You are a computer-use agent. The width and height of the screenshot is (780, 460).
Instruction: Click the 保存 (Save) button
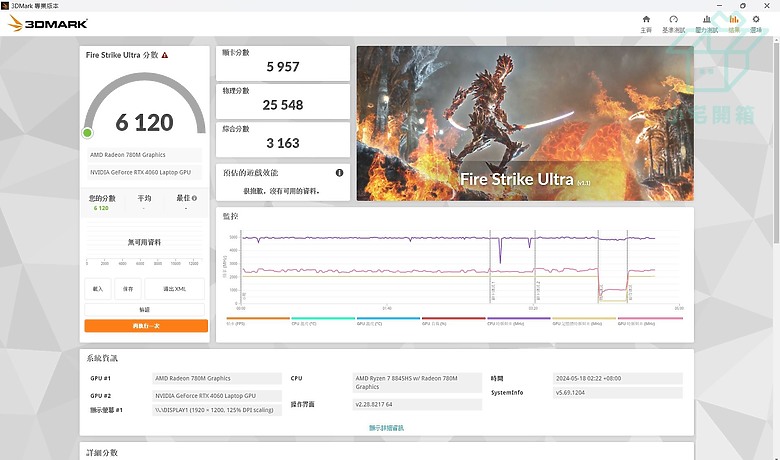[128, 289]
